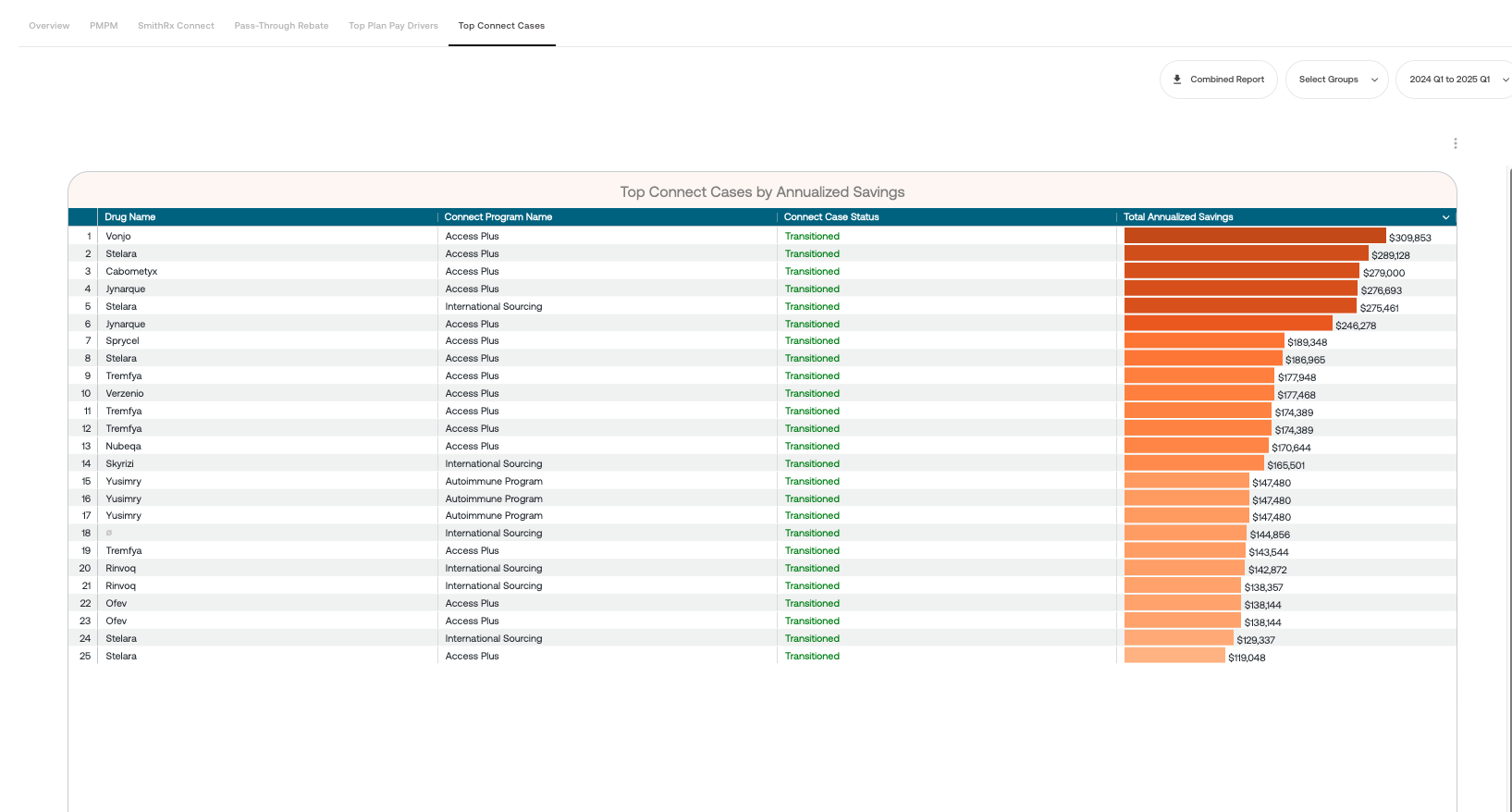This screenshot has width=1512, height=812.
Task: Click the $275,461 savings value
Action: (x=1380, y=309)
